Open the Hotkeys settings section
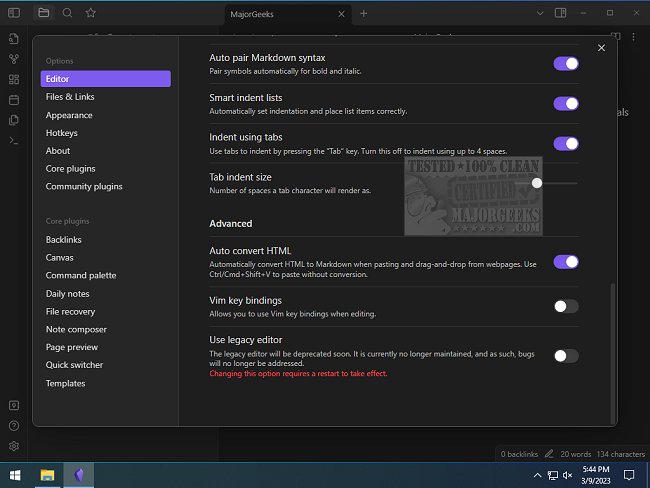650x488 pixels. 61,133
